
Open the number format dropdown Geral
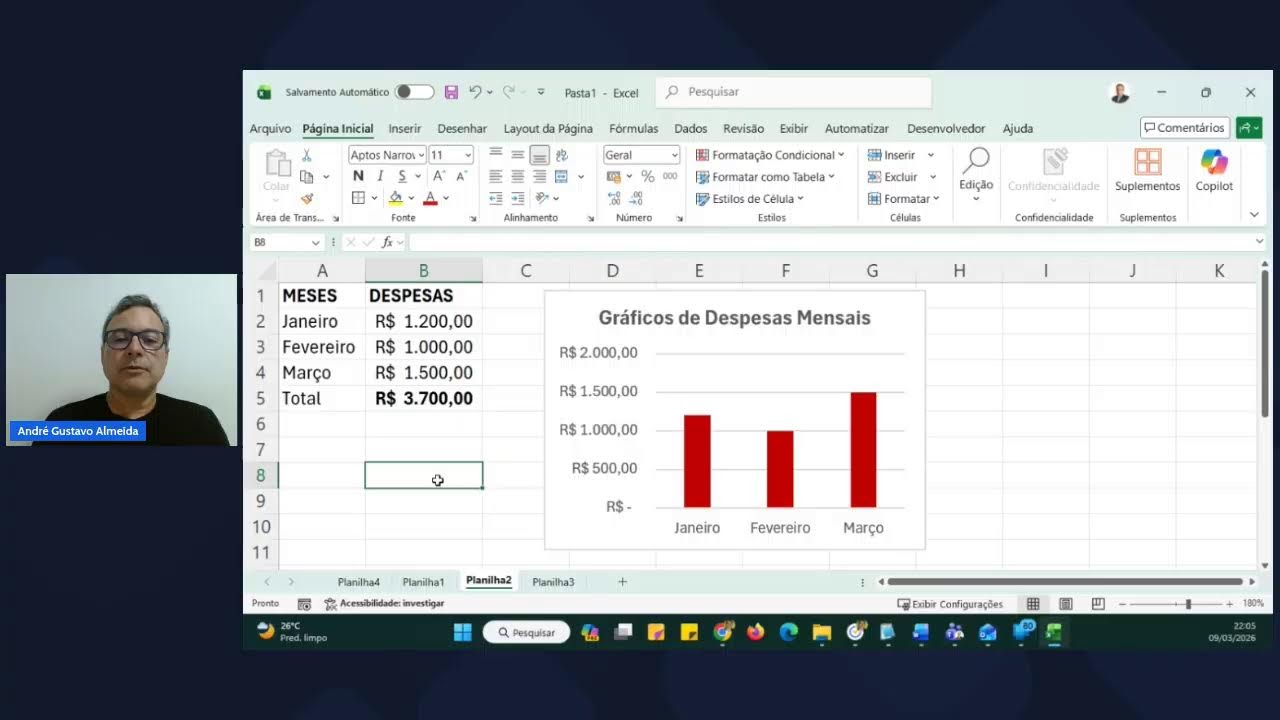point(675,155)
